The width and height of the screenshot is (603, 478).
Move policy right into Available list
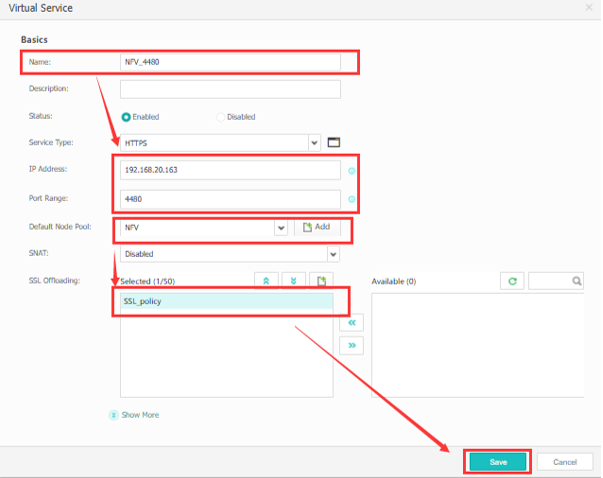(351, 345)
